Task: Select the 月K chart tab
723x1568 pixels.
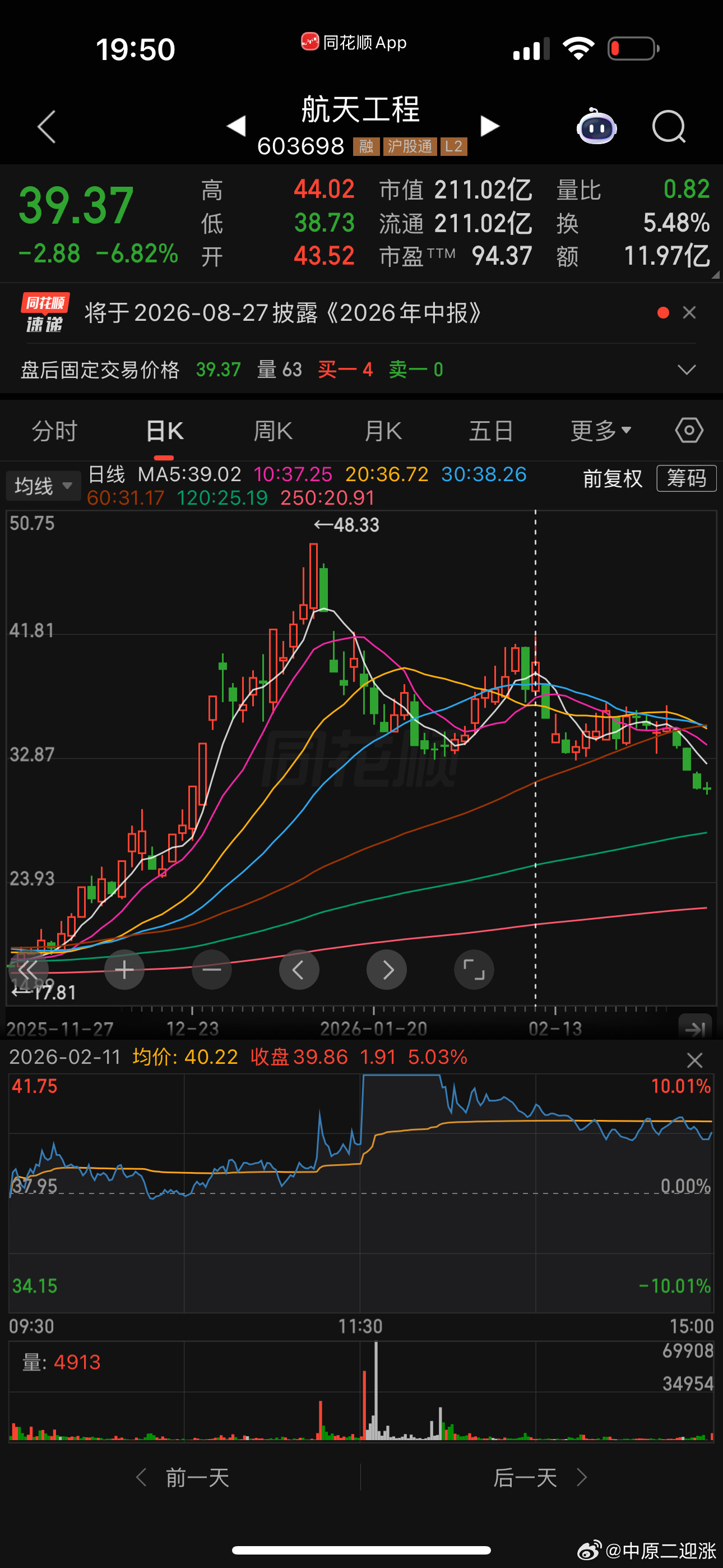Action: [383, 431]
